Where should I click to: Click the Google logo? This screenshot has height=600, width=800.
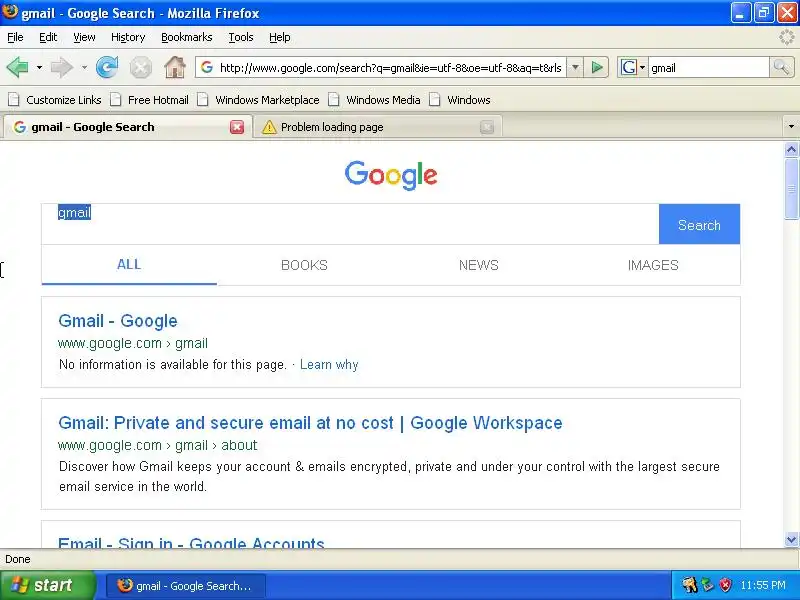(391, 174)
